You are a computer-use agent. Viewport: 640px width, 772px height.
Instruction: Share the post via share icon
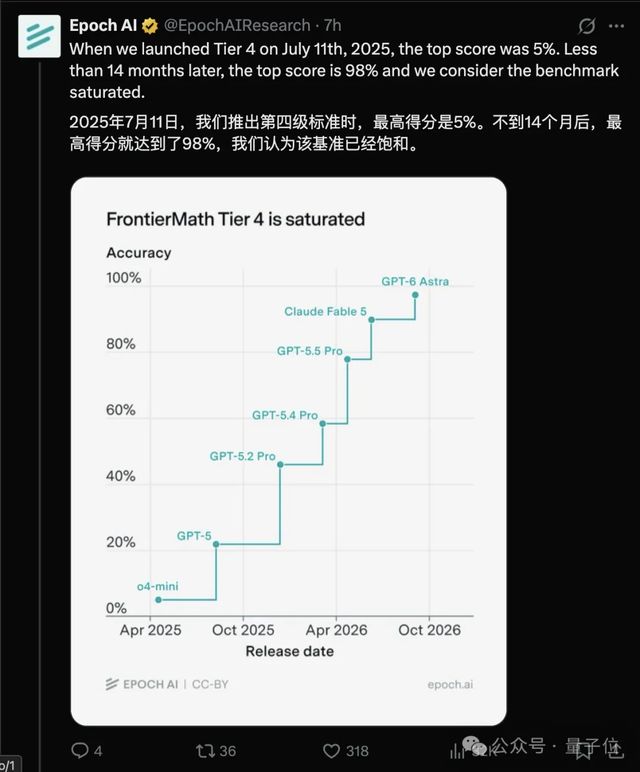click(615, 750)
